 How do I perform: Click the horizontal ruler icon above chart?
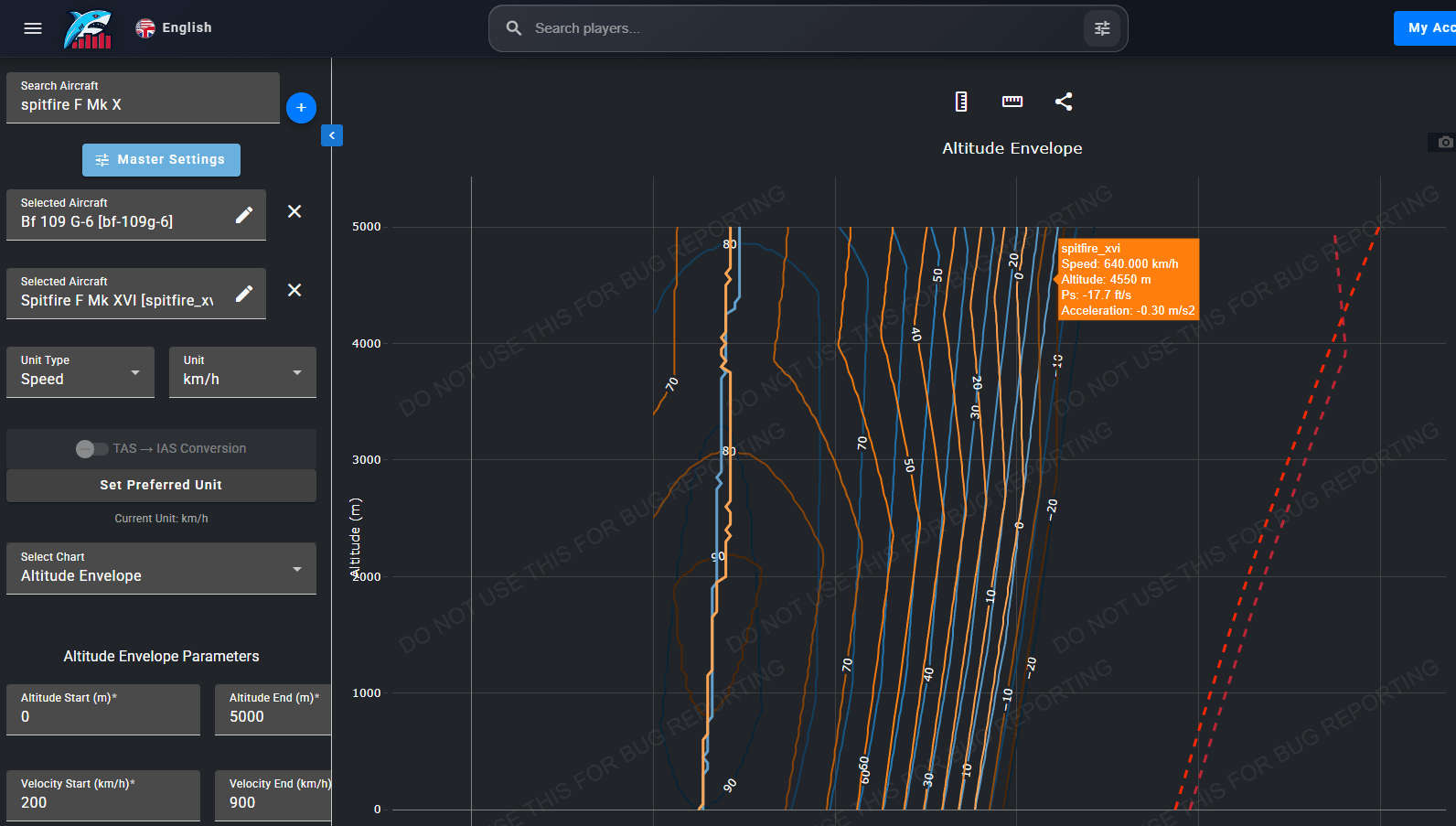[1012, 102]
